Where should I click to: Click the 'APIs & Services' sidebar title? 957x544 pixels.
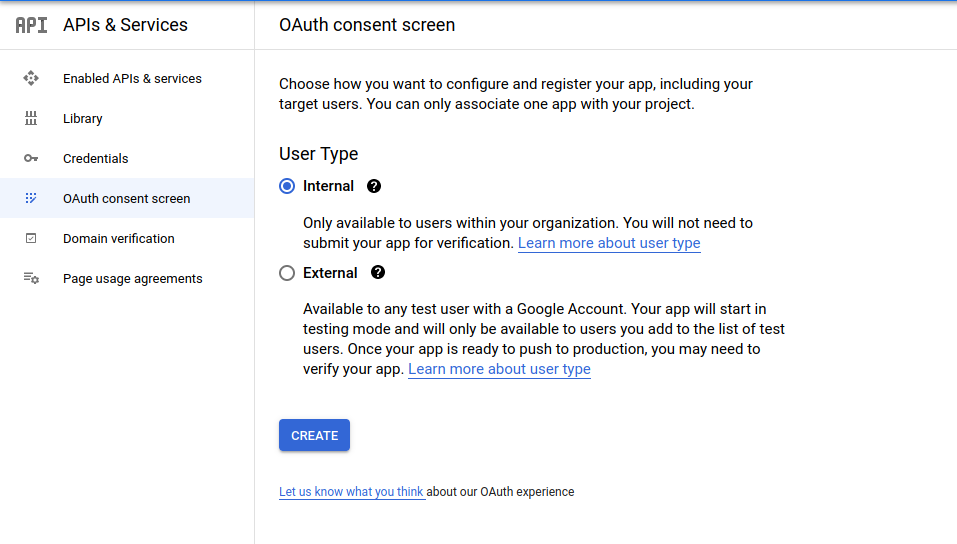125,25
